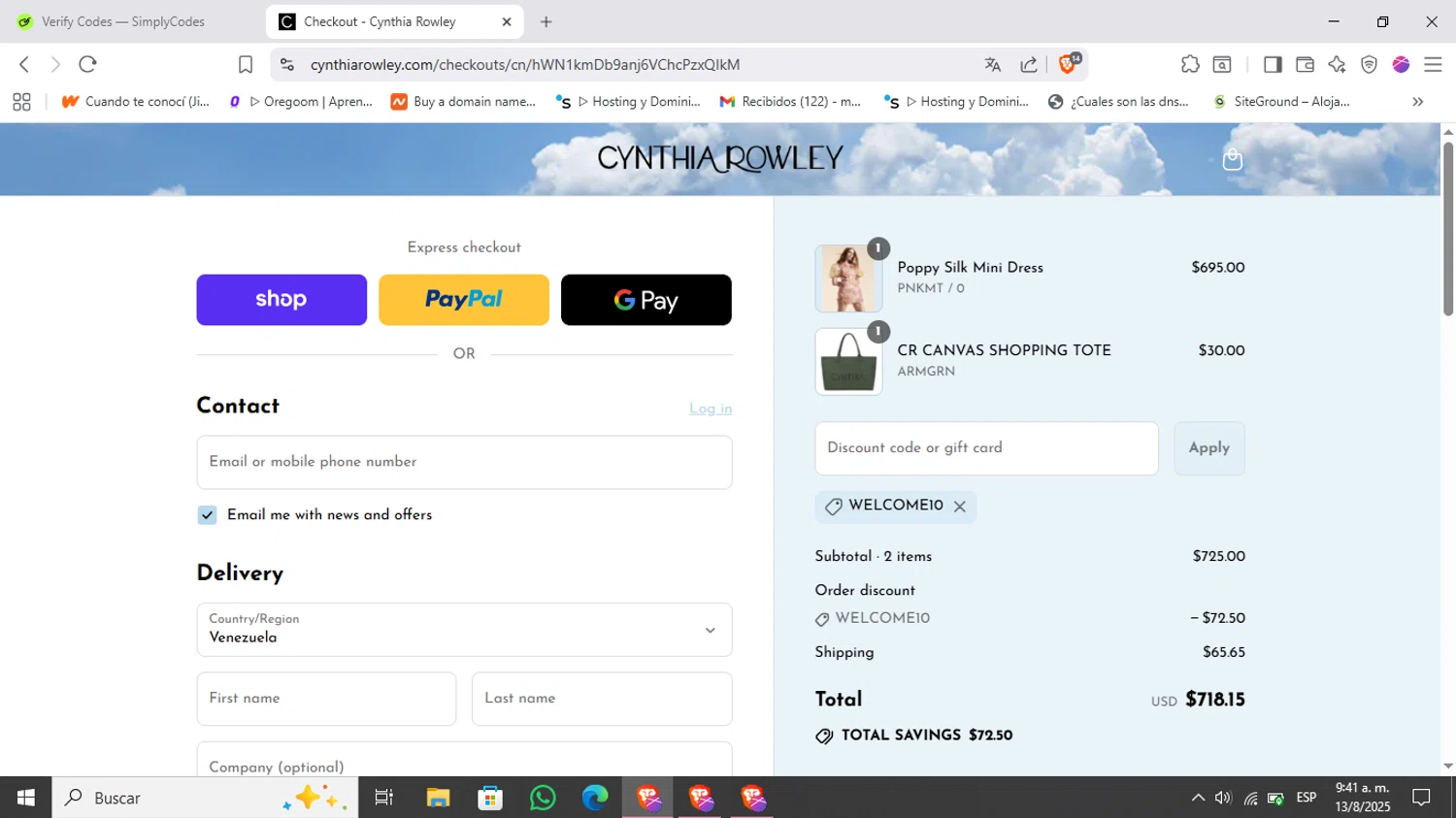Pay with PayPal express button
The width and height of the screenshot is (1456, 818).
464,300
